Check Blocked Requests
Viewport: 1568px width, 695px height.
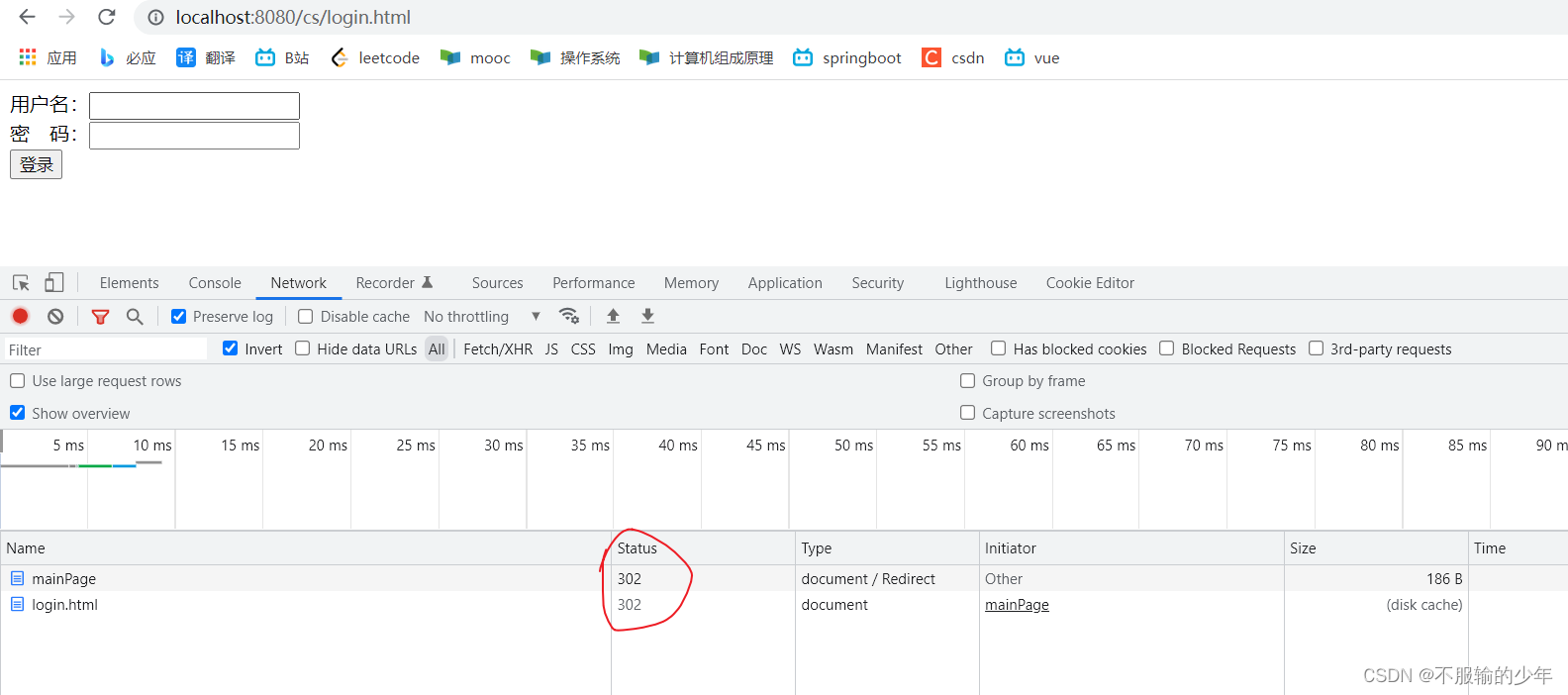click(x=1167, y=348)
